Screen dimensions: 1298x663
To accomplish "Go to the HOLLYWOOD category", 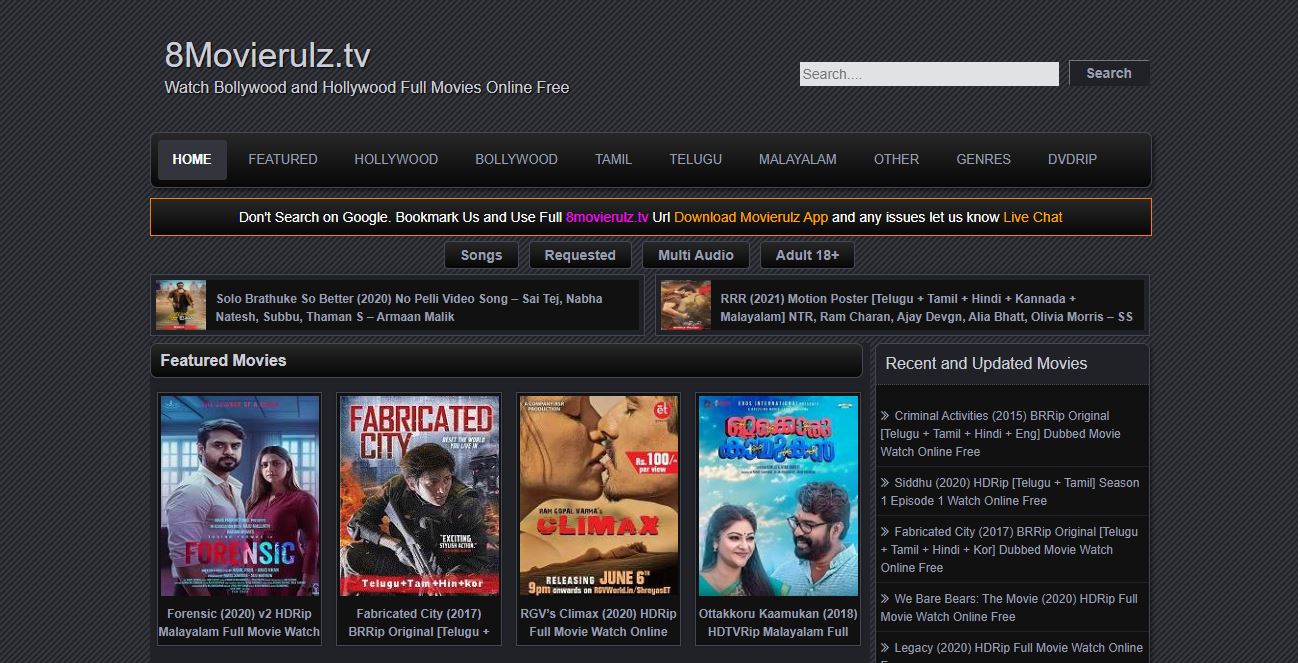I will click(396, 159).
